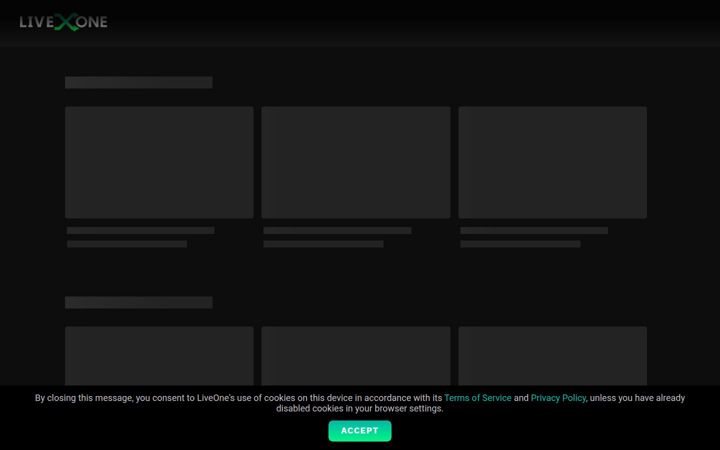Accept the cookie consent message

tap(360, 431)
